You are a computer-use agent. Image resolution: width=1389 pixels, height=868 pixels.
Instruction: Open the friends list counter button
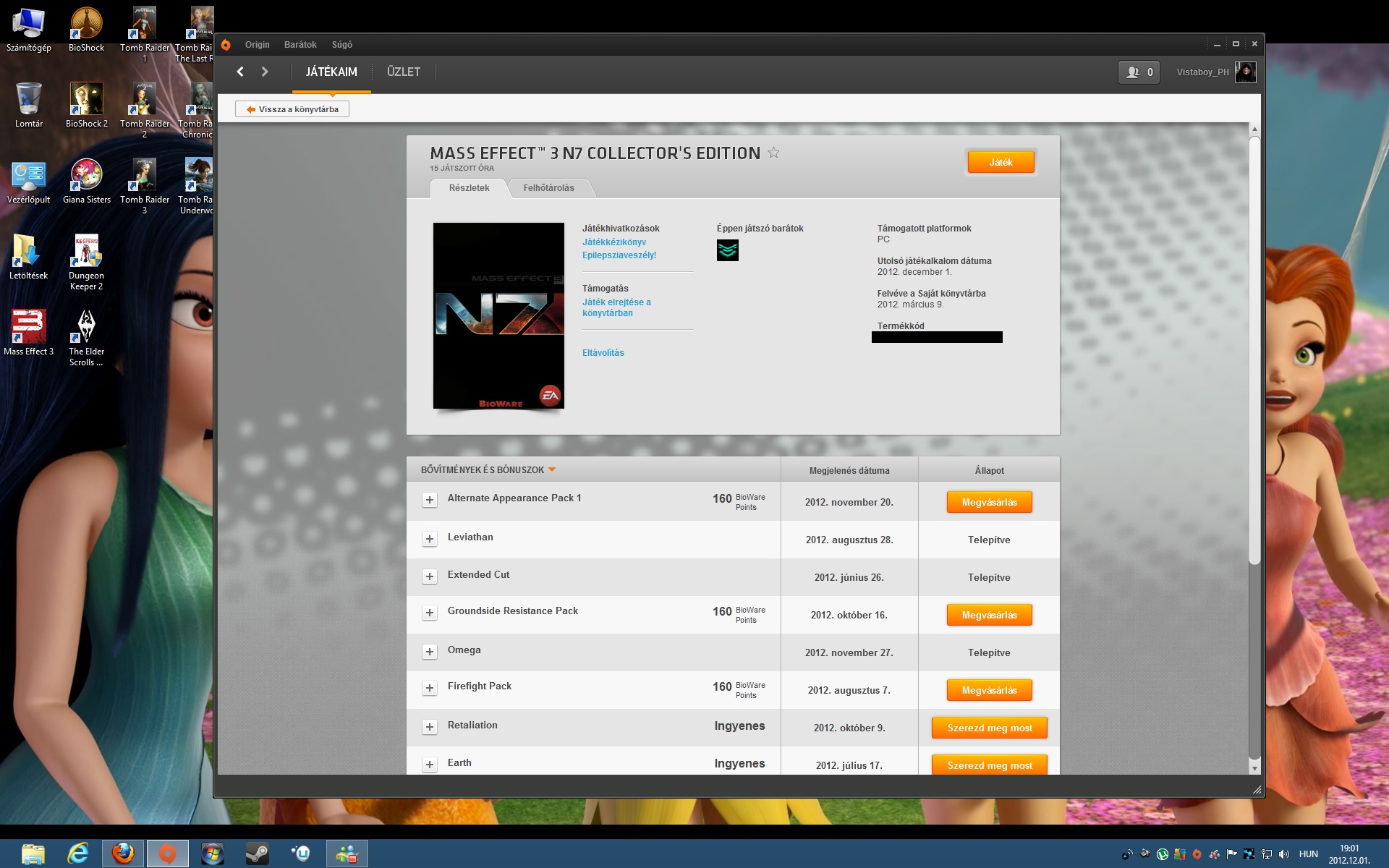click(1139, 72)
